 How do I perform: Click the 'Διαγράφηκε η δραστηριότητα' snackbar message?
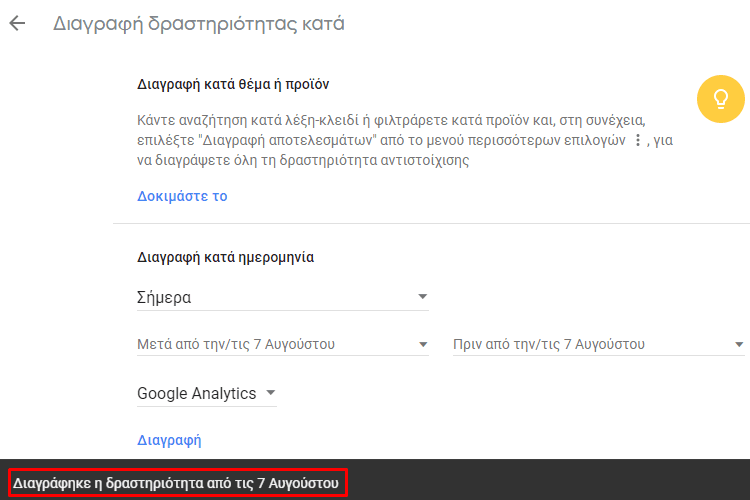coord(176,483)
